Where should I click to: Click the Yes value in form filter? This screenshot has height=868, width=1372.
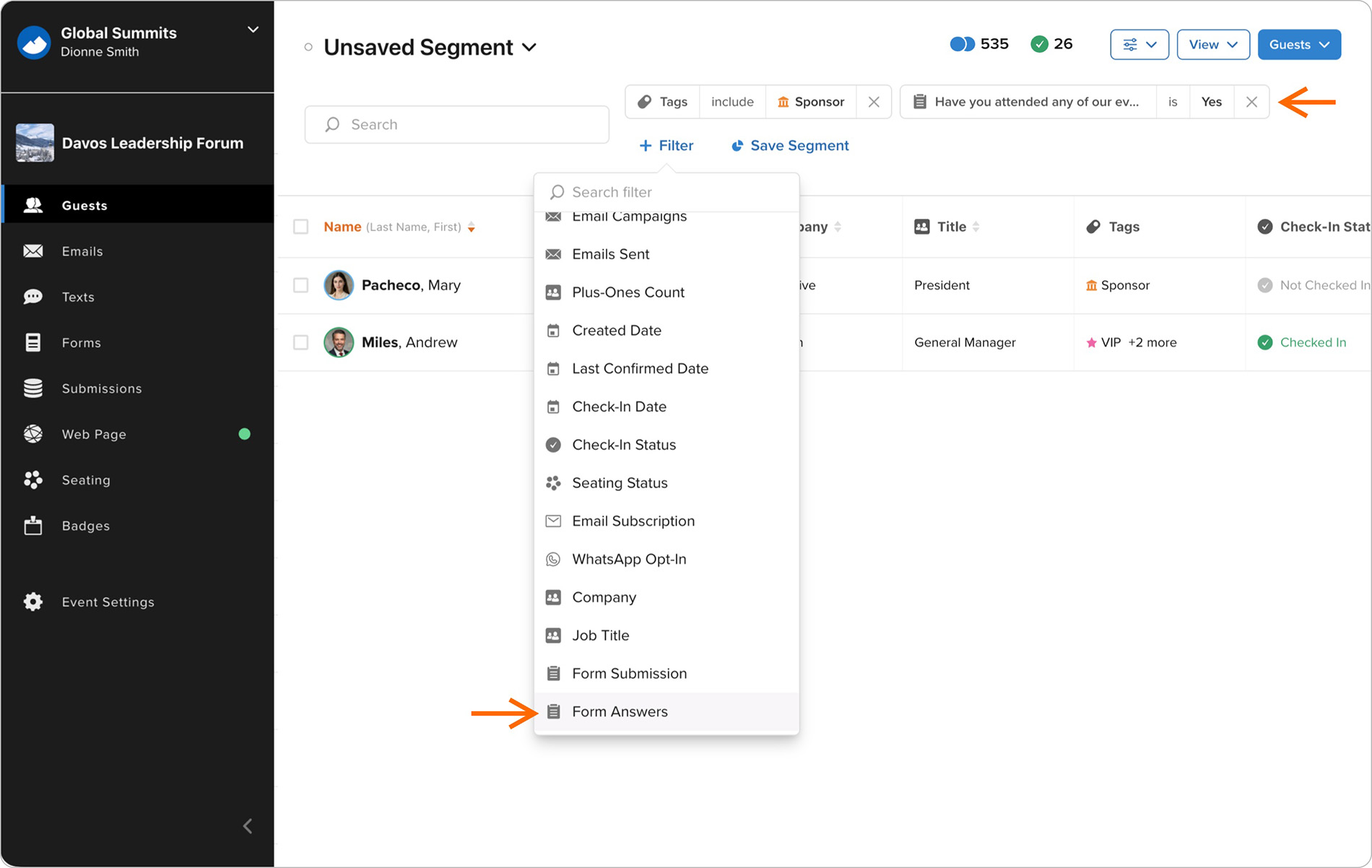[1212, 102]
